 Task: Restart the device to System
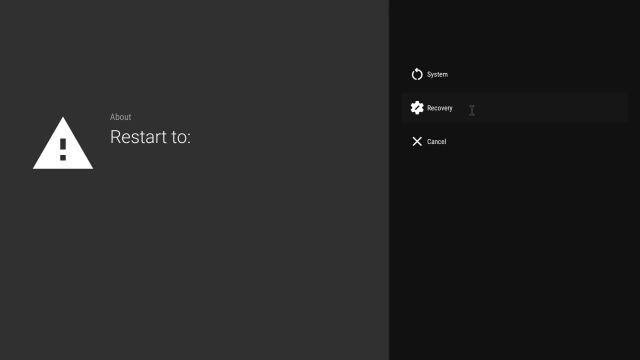514,74
